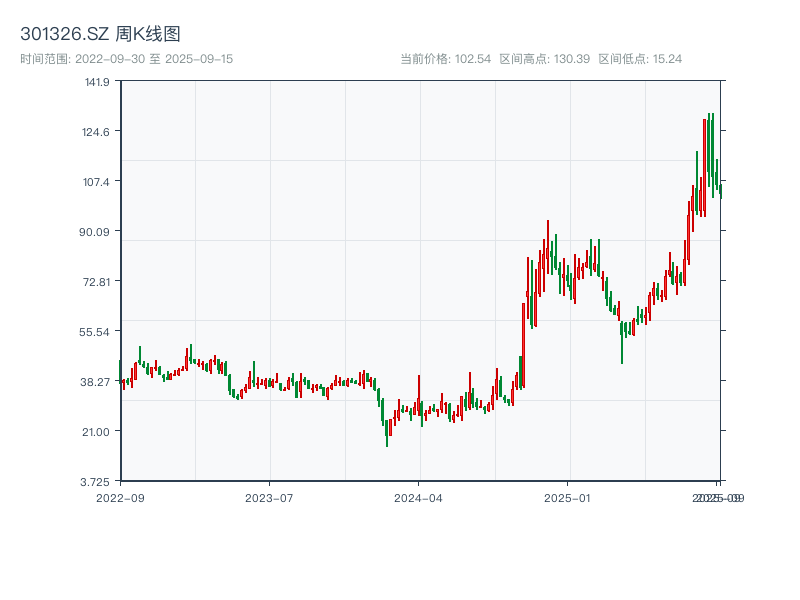The width and height of the screenshot is (800, 600).
Task: Click the 区间低点: 15.24 label
Action: point(640,59)
